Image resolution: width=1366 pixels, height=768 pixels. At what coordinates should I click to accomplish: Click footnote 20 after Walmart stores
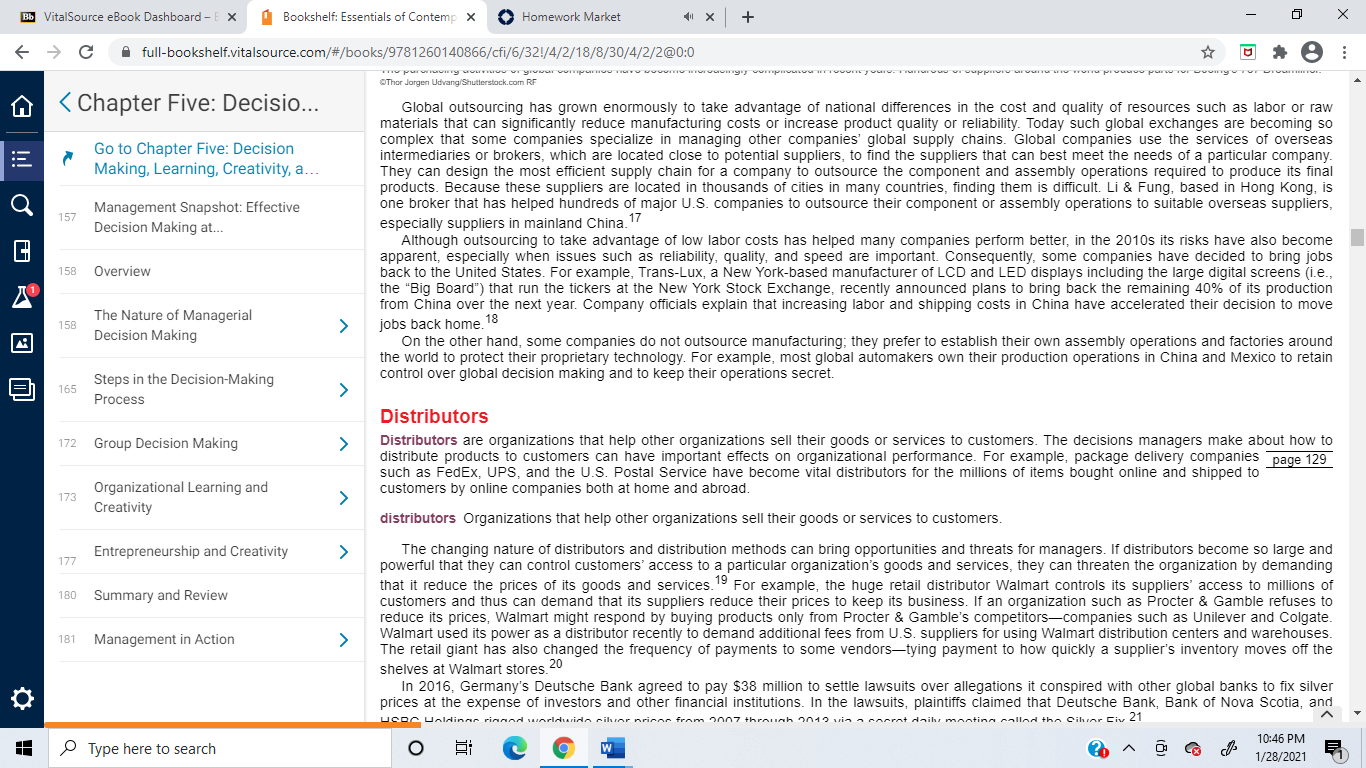click(x=556, y=664)
